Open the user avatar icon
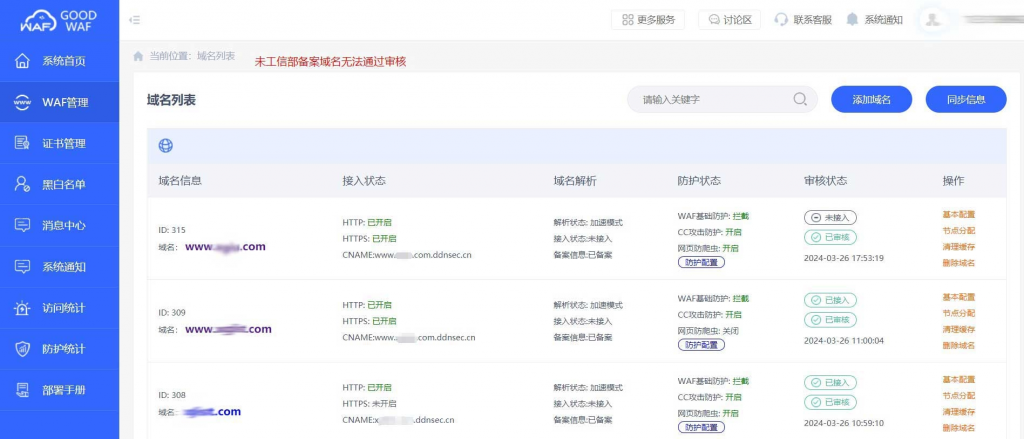Viewport: 1024px width, 439px height. click(x=933, y=20)
